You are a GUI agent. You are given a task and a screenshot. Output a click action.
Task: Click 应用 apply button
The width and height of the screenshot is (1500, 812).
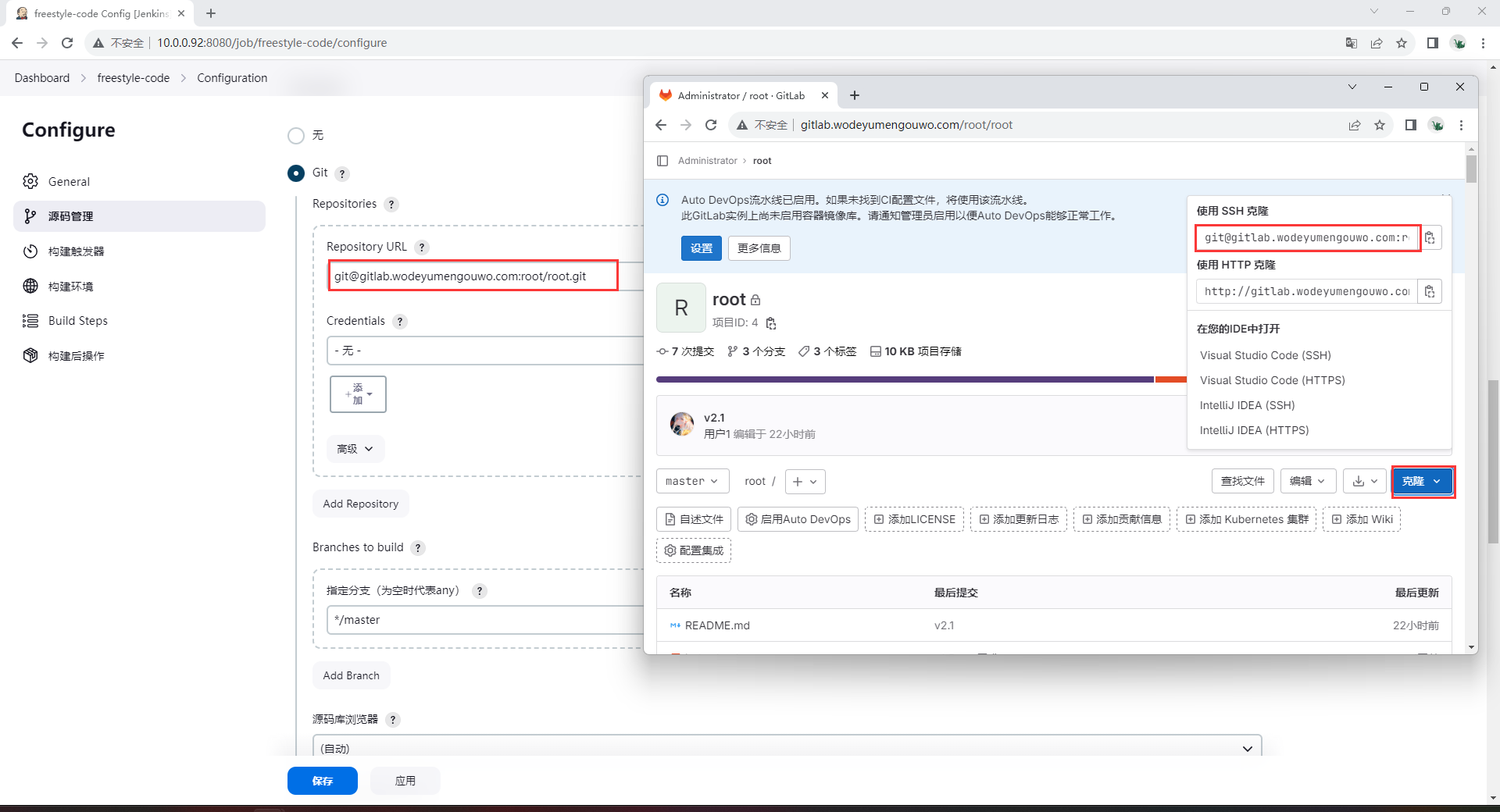[x=405, y=781]
